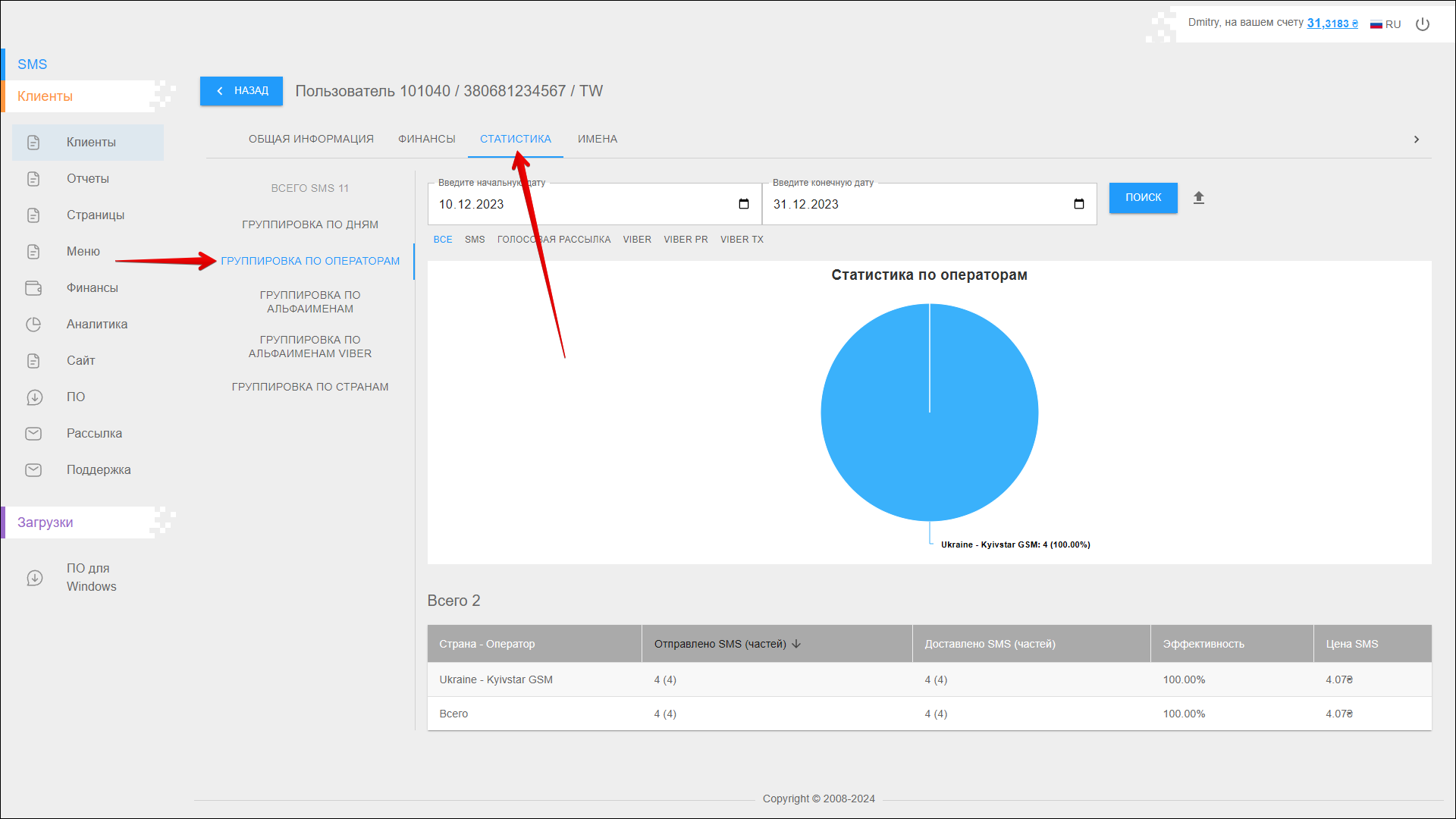Open Группировка по странам section
This screenshot has width=1456, height=819.
(x=309, y=387)
